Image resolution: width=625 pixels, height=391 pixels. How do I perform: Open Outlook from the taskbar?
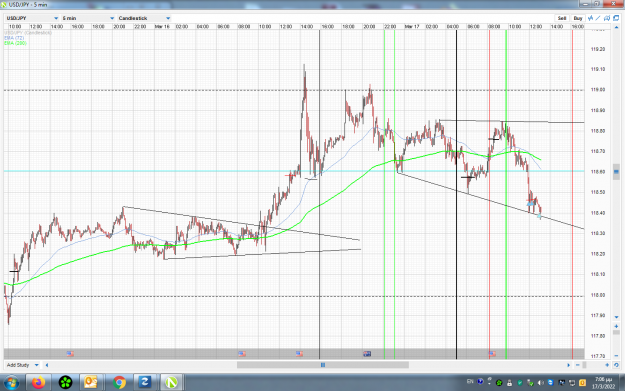[91, 383]
